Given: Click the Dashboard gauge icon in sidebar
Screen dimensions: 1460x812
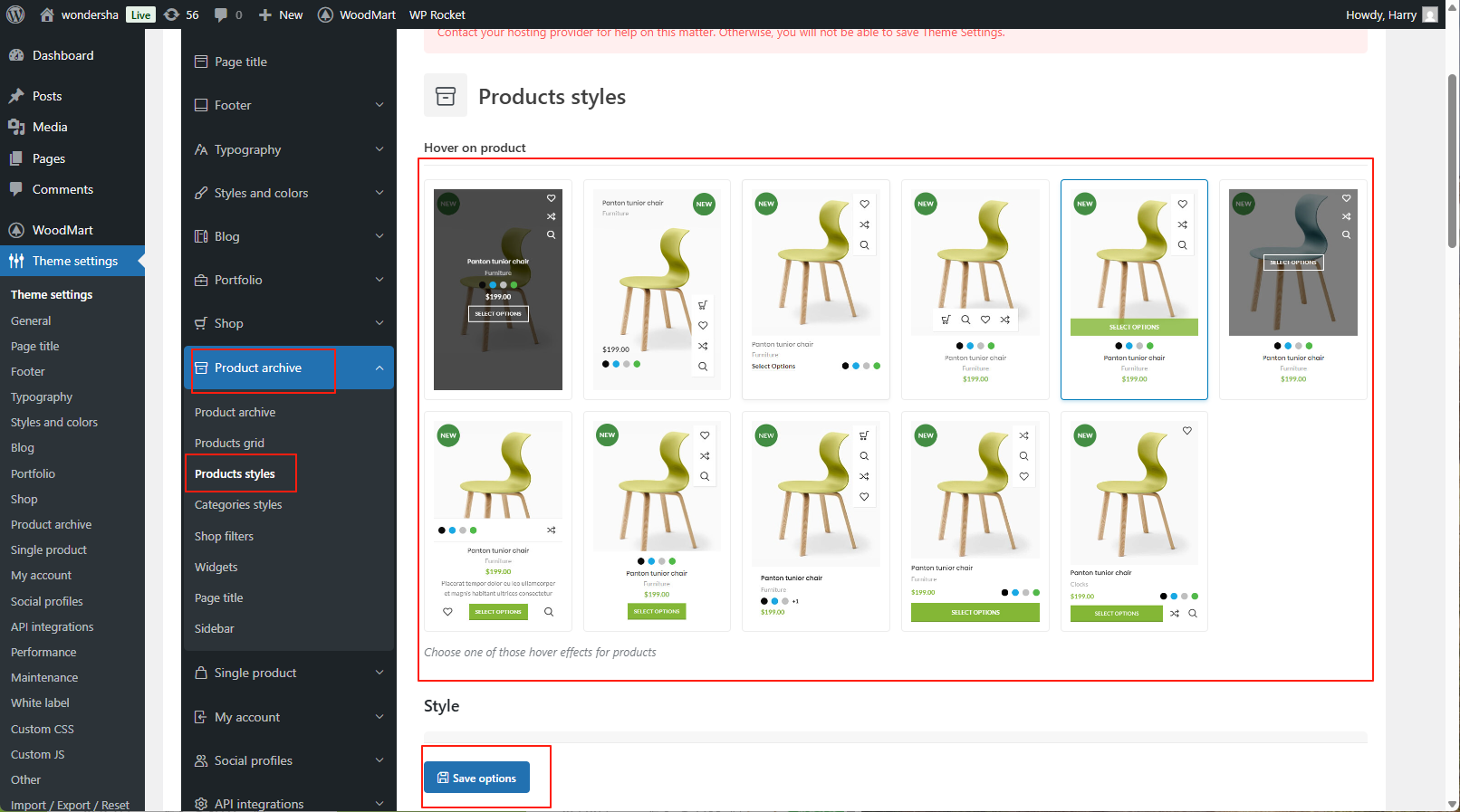Looking at the screenshot, I should (16, 55).
